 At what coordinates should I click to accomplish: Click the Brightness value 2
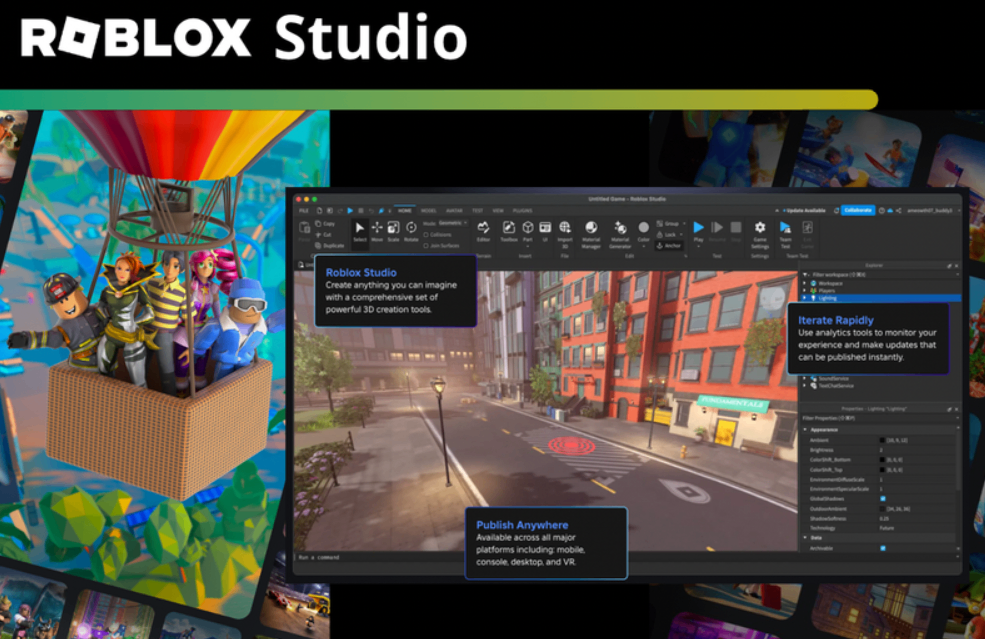tap(881, 450)
